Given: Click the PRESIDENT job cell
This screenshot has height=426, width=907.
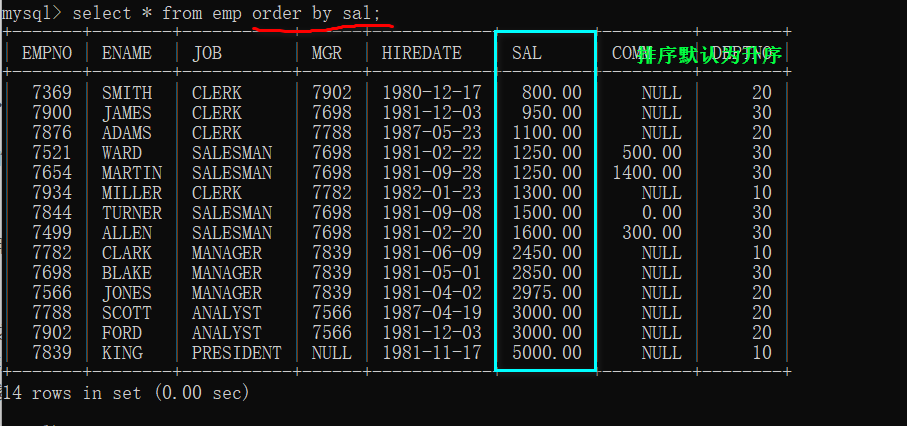Looking at the screenshot, I should (x=237, y=352).
